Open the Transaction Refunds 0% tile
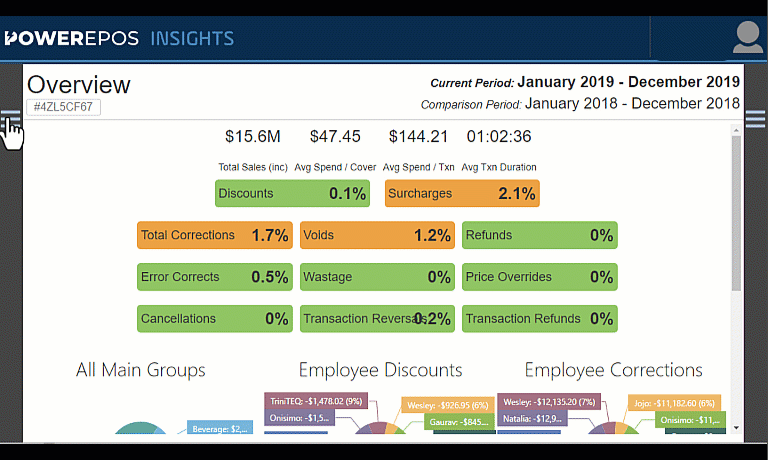This screenshot has width=768, height=460. [539, 318]
